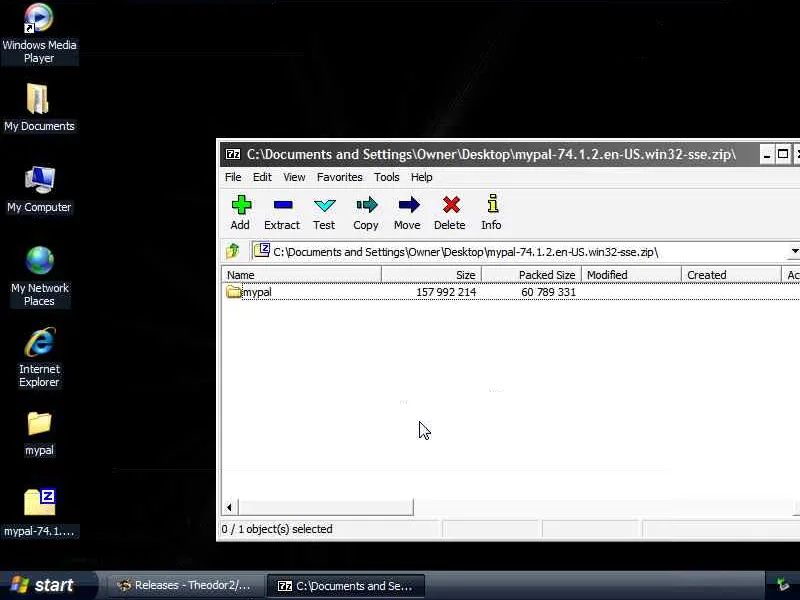Open the Edit menu

click(262, 177)
